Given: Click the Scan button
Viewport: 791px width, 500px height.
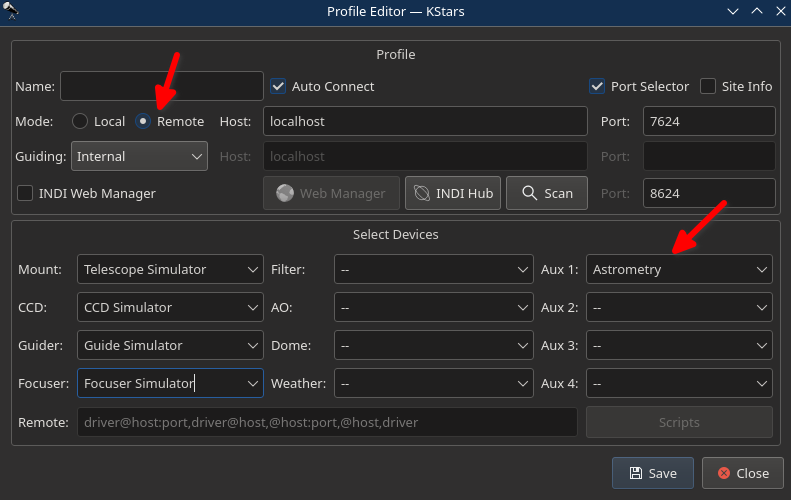Looking at the screenshot, I should pyautogui.click(x=547, y=193).
